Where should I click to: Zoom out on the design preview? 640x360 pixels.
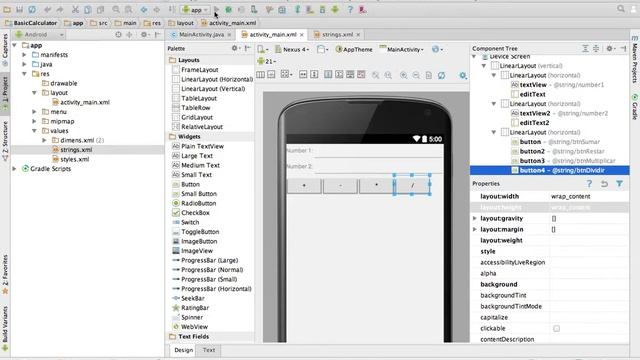tap(416, 75)
